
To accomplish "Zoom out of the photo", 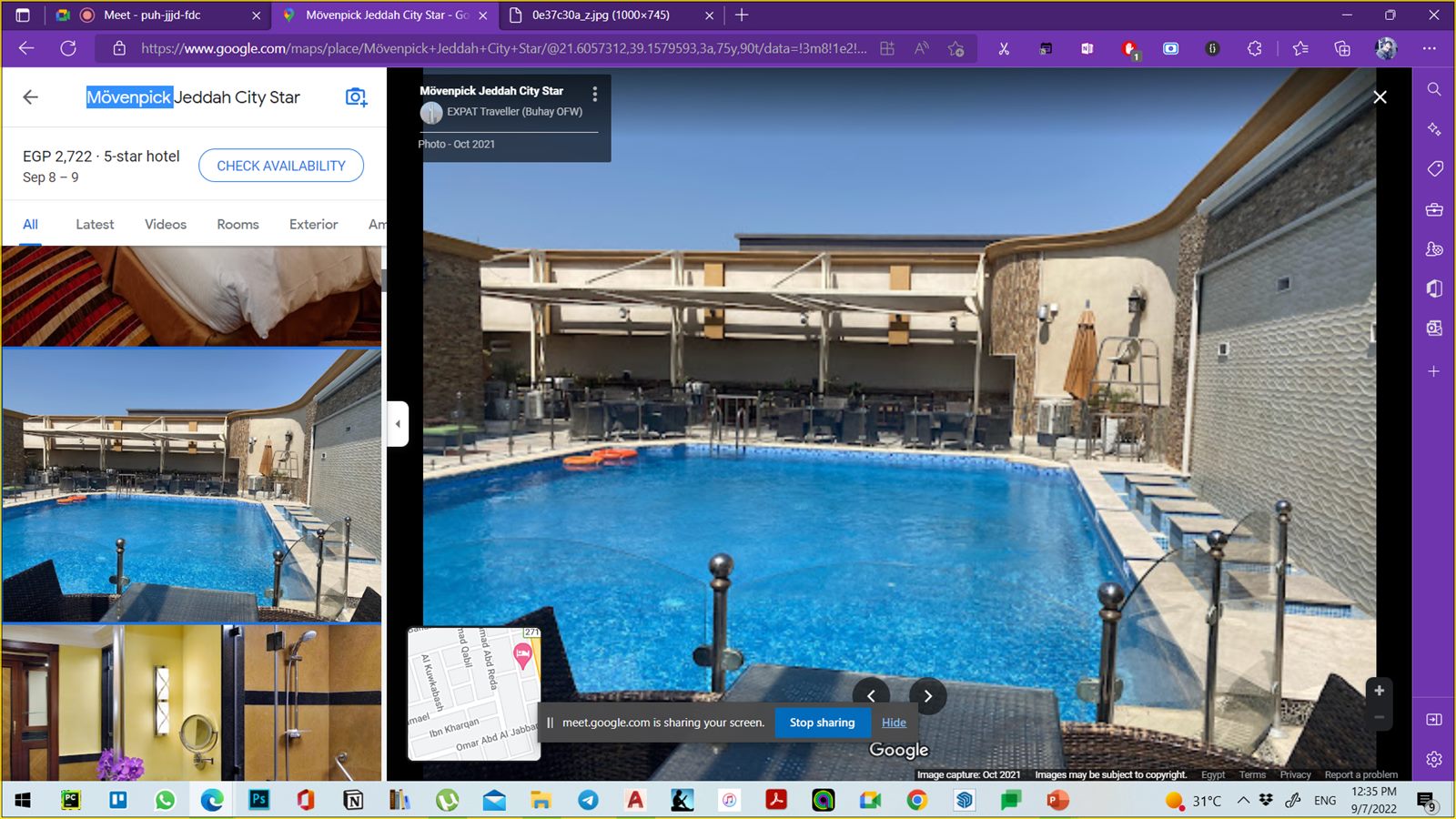I will (x=1380, y=717).
